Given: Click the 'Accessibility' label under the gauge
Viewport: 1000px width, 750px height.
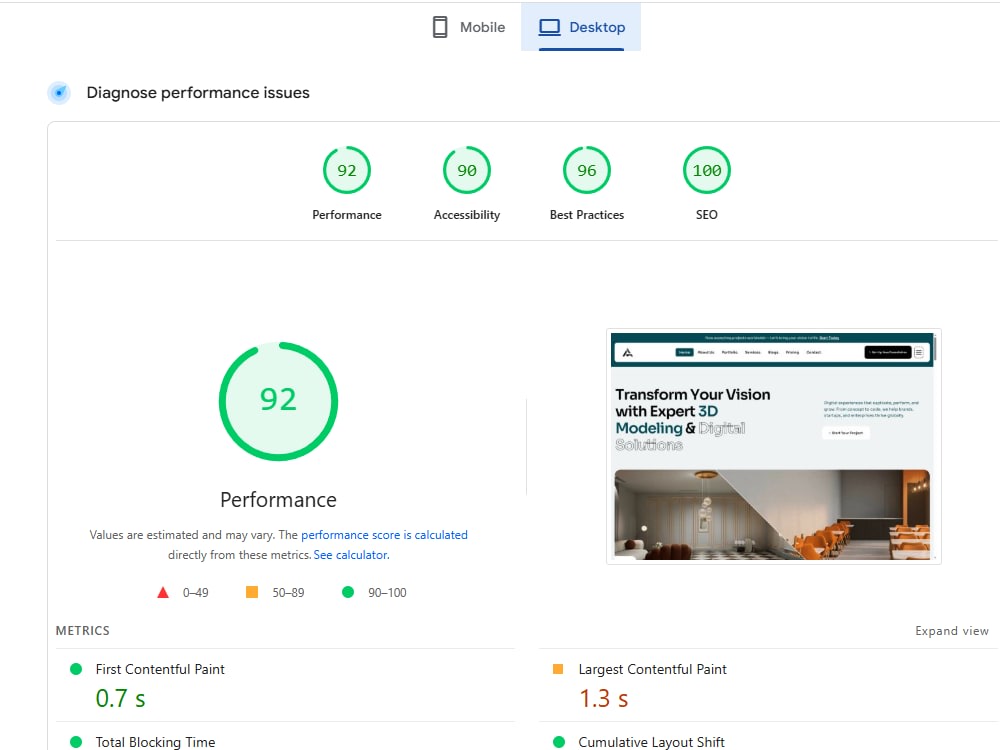Looking at the screenshot, I should click(x=467, y=215).
